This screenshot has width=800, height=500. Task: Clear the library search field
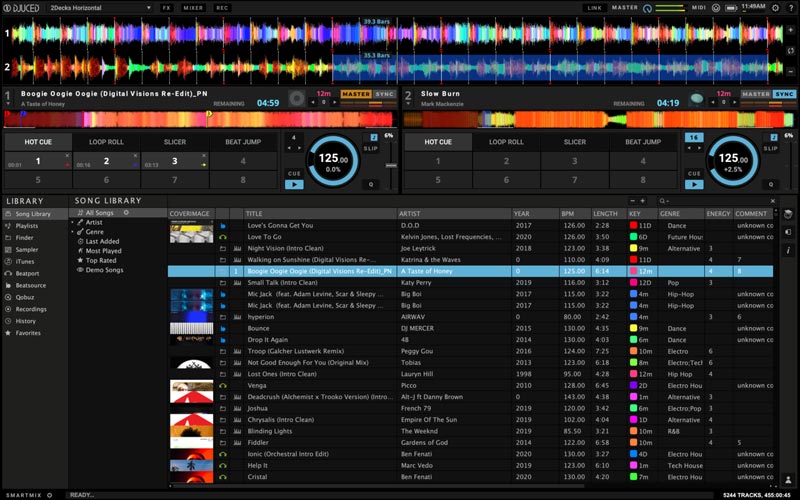click(x=772, y=201)
